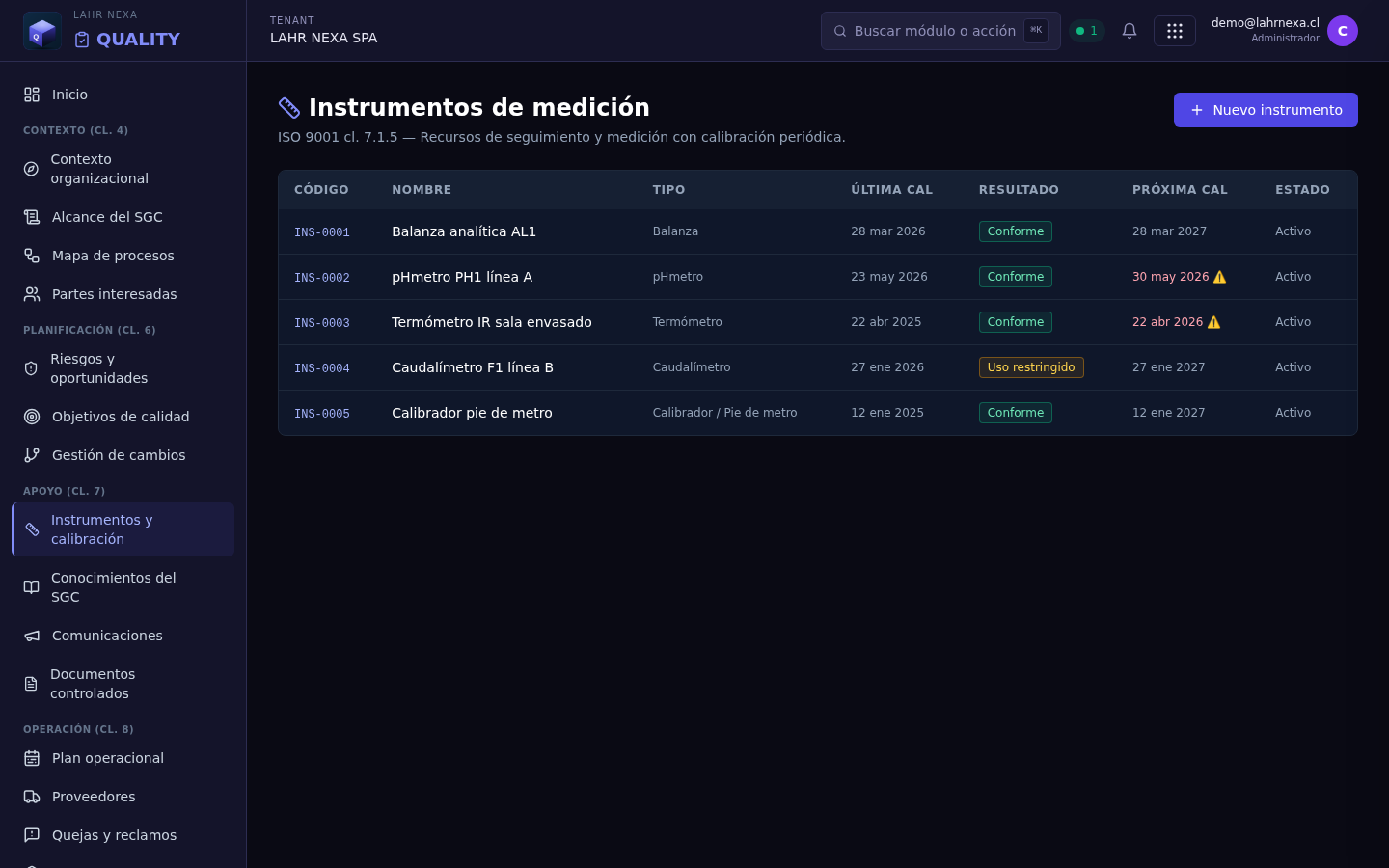
Task: Click the ÚLTIMA CAL column header
Action: (x=892, y=190)
